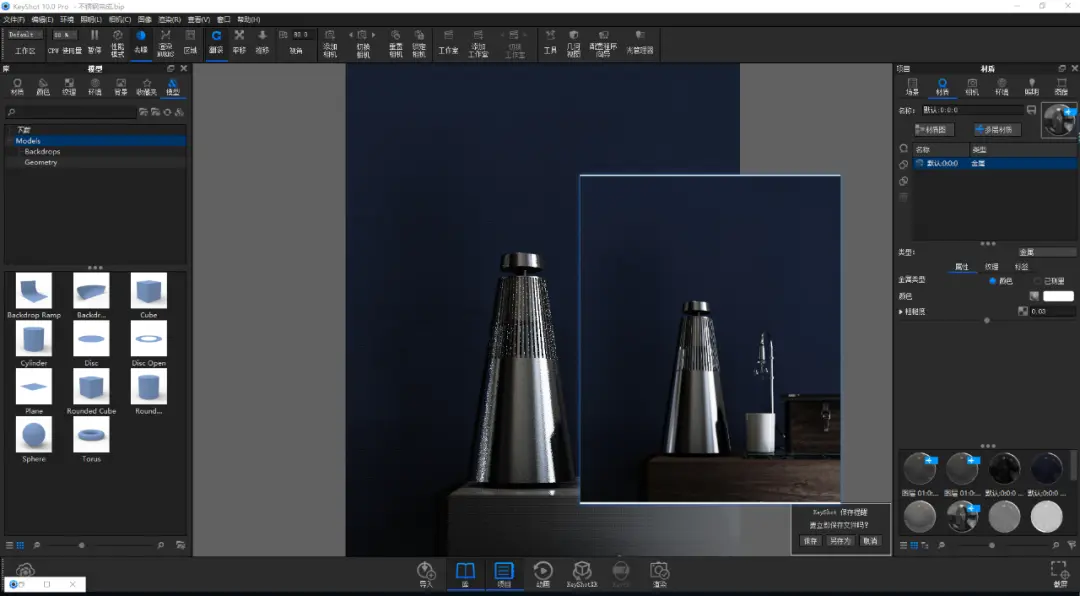Click the Screenshot (截屏) icon

[x=1060, y=572]
